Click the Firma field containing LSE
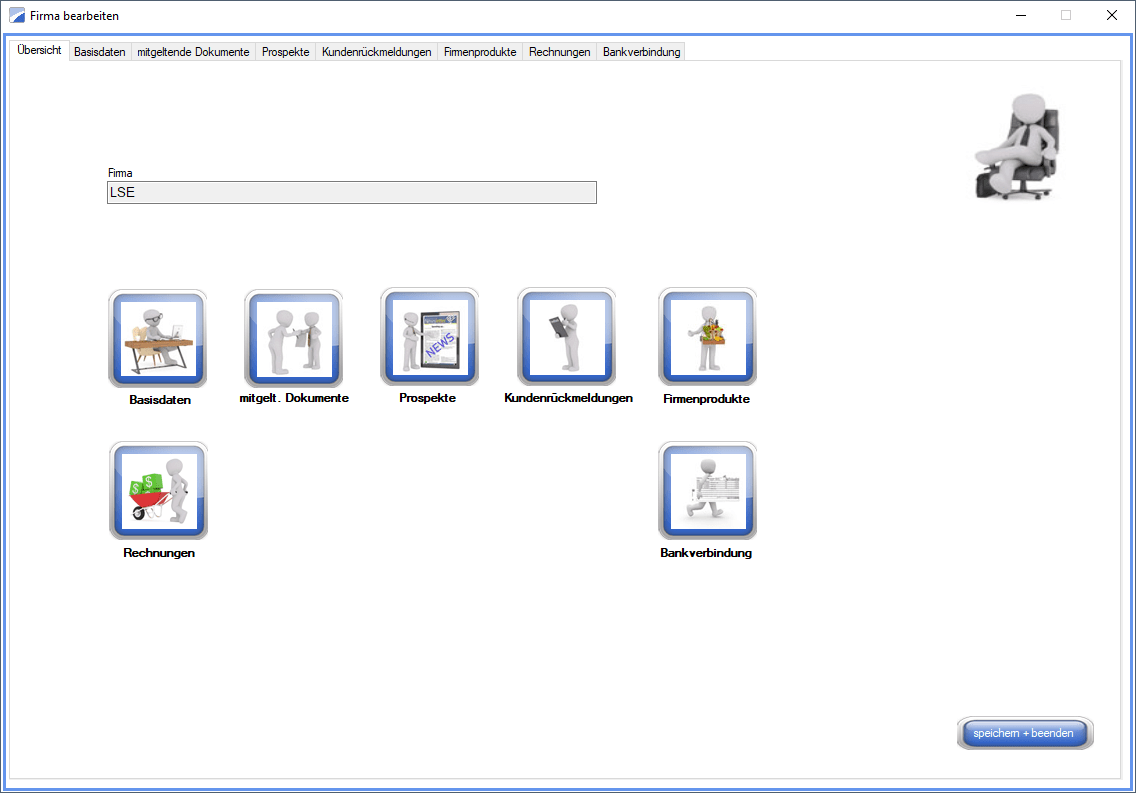 (351, 193)
